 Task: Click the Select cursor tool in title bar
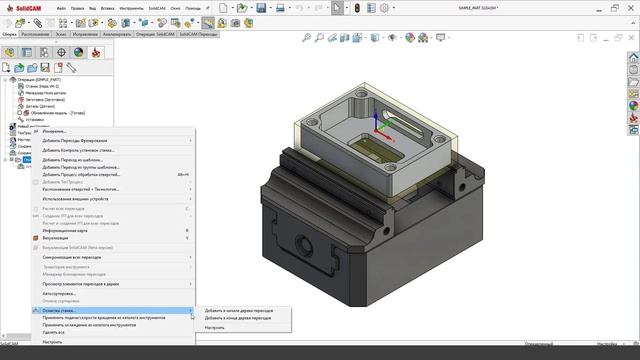[337, 8]
